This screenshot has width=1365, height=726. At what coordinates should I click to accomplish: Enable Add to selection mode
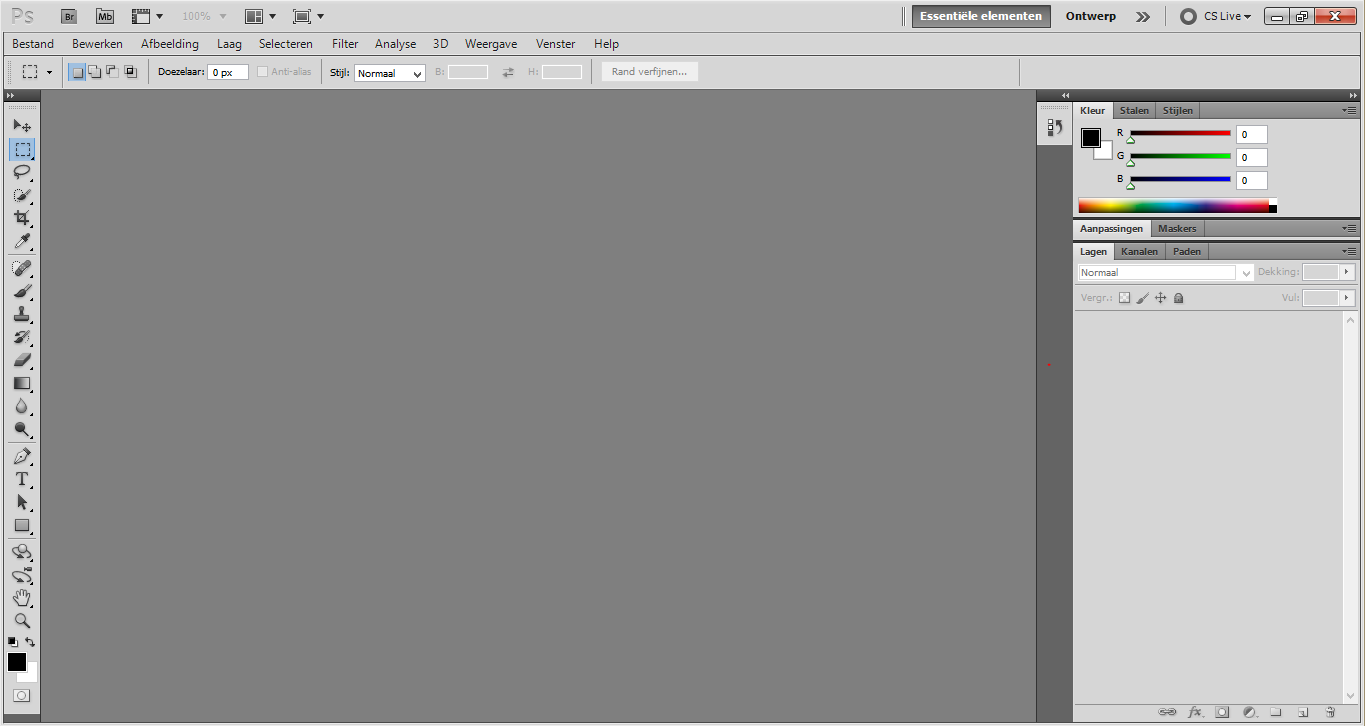pyautogui.click(x=94, y=72)
